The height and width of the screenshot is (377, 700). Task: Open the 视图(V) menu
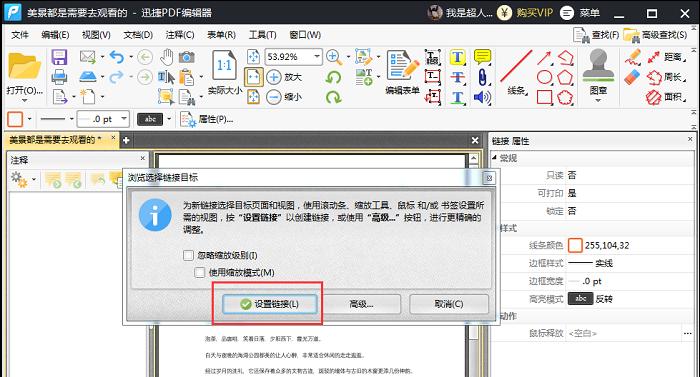click(x=96, y=35)
